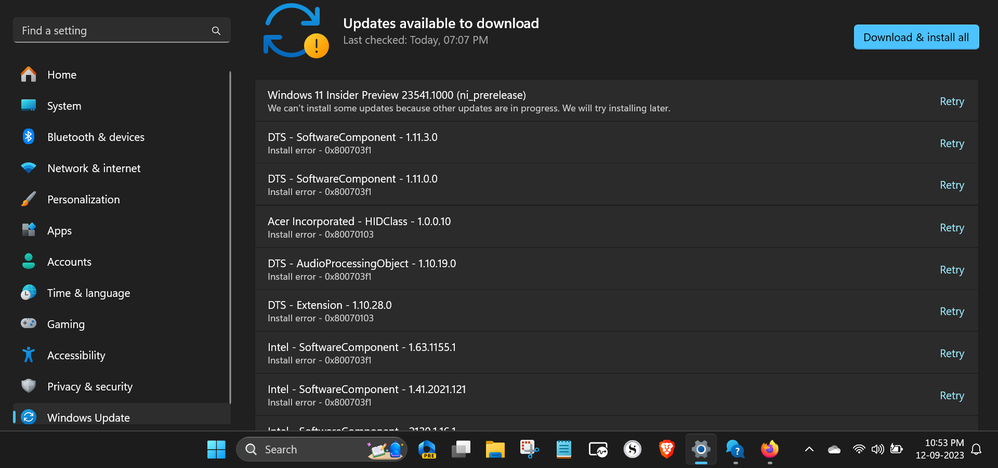This screenshot has height=468, width=998.
Task: Show hidden system tray icons
Action: pos(809,450)
